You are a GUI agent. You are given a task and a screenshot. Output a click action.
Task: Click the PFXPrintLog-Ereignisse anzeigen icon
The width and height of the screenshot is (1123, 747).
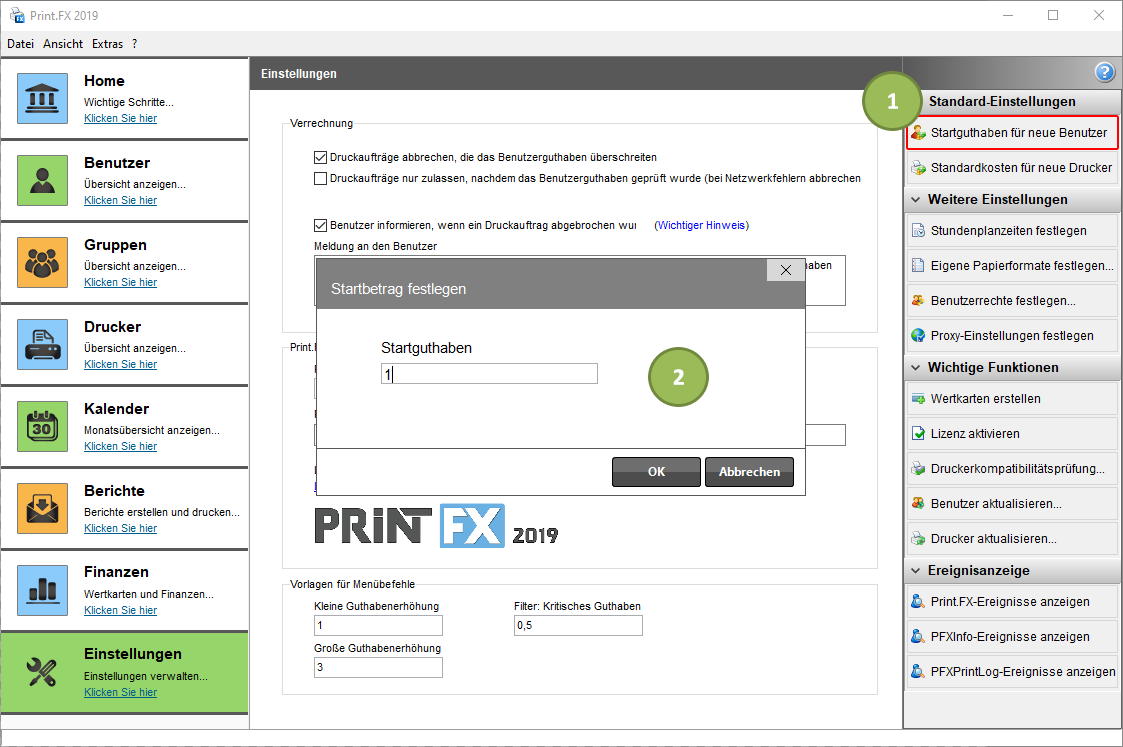[918, 672]
